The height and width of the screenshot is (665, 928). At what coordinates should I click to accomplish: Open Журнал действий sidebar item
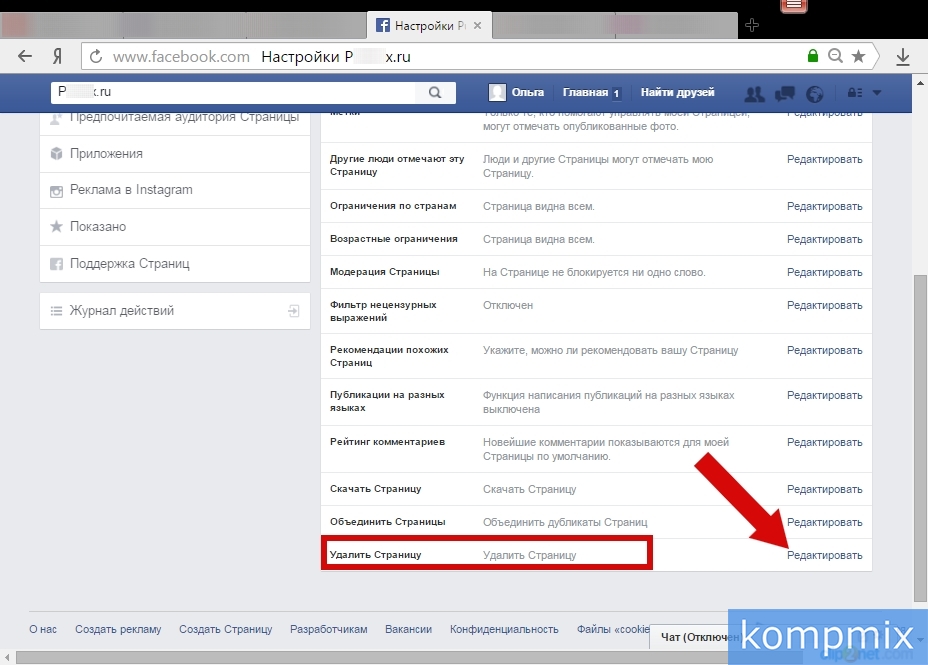(175, 311)
